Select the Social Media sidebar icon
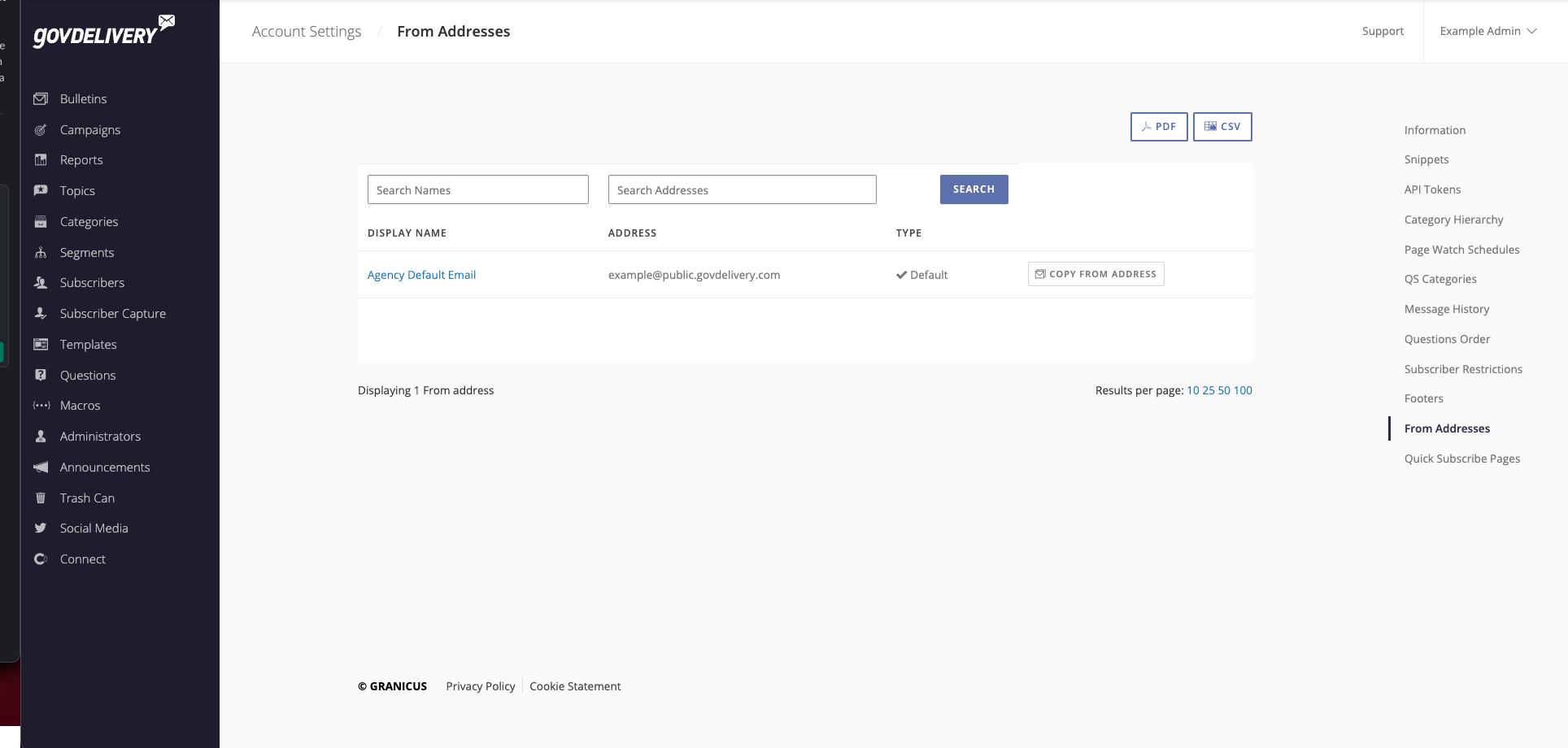This screenshot has width=1568, height=748. coord(41,528)
